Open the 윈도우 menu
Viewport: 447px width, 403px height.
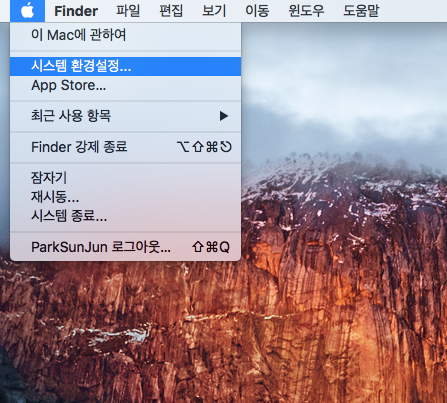(x=306, y=11)
